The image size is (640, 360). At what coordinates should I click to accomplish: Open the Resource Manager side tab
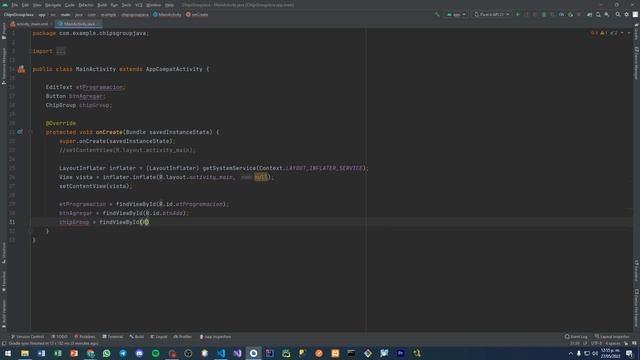pos(4,66)
